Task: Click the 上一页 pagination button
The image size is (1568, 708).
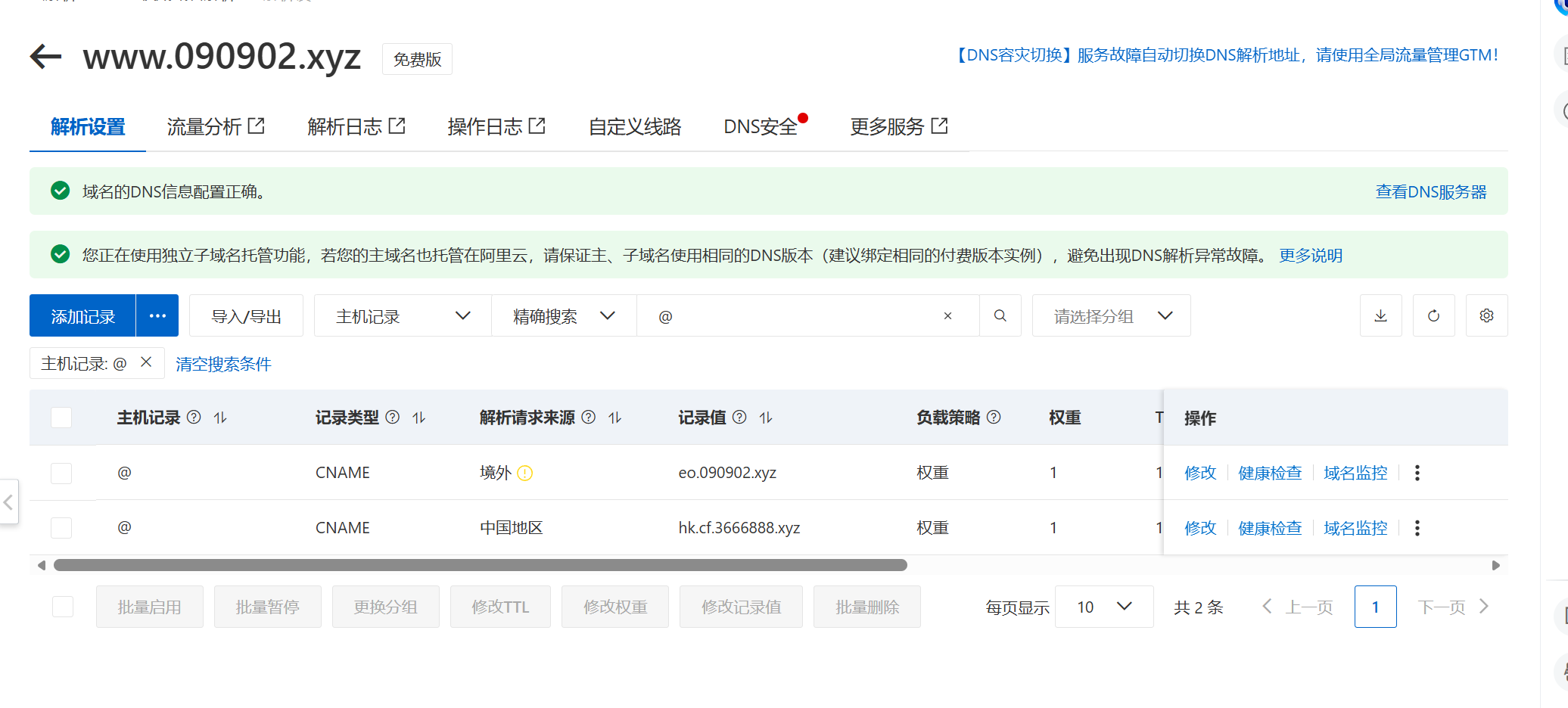Action: [x=1297, y=607]
